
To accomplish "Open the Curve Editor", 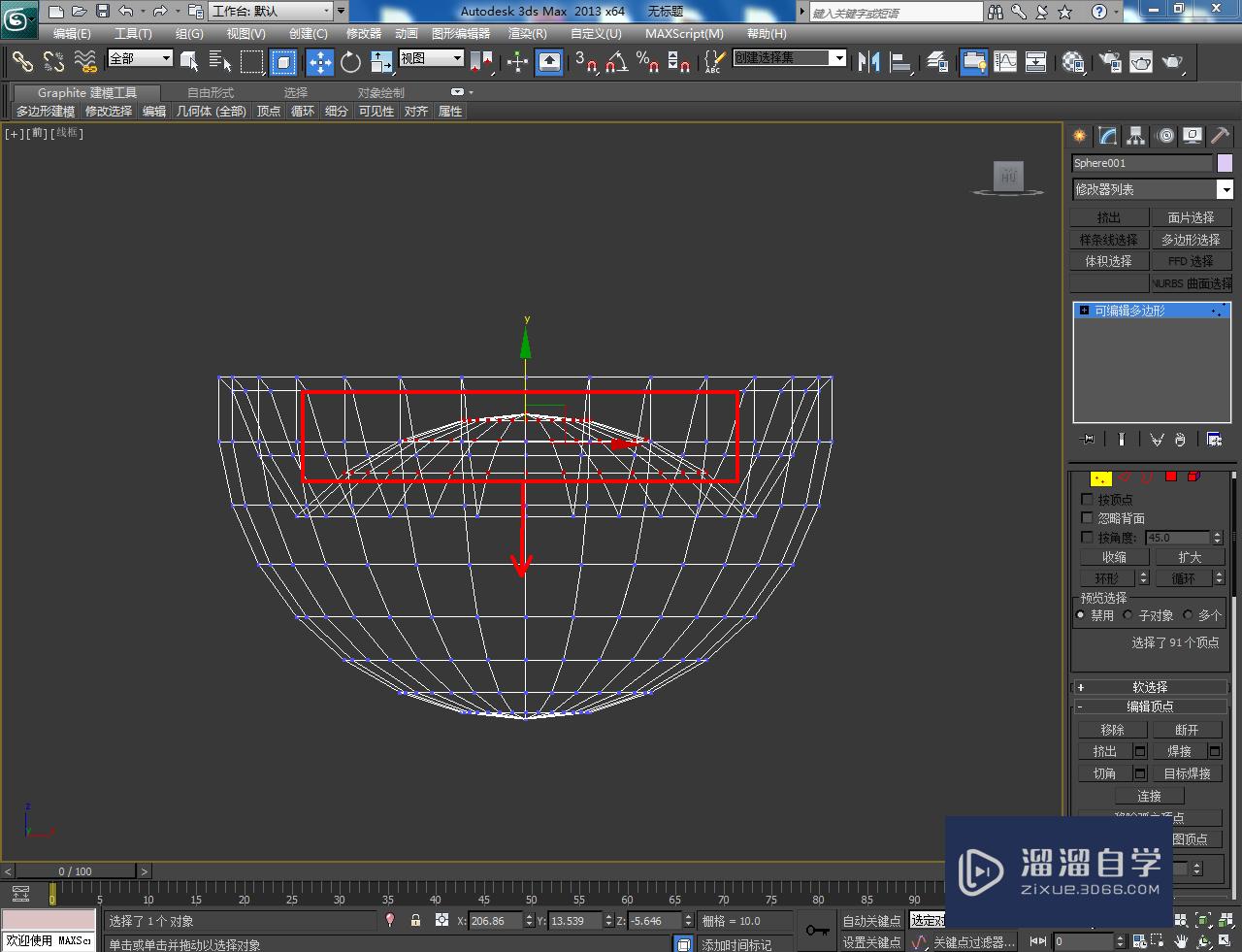I will click(1005, 62).
